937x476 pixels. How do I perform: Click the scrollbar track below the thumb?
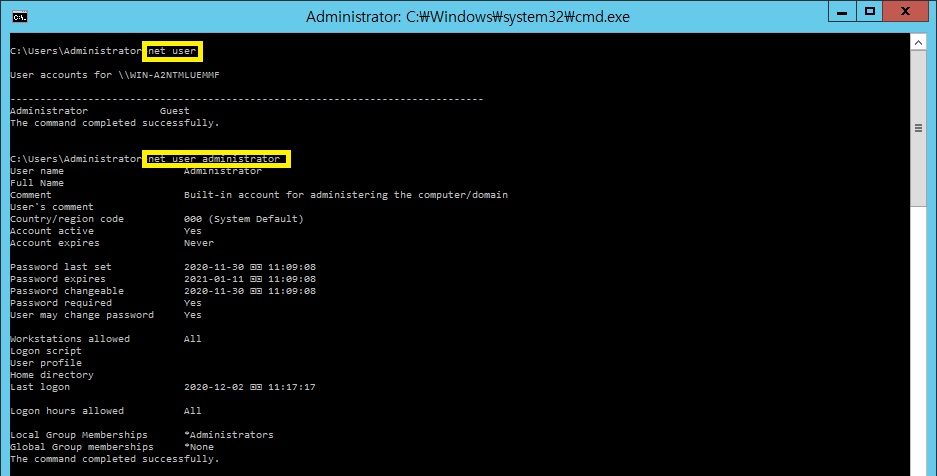point(918,340)
